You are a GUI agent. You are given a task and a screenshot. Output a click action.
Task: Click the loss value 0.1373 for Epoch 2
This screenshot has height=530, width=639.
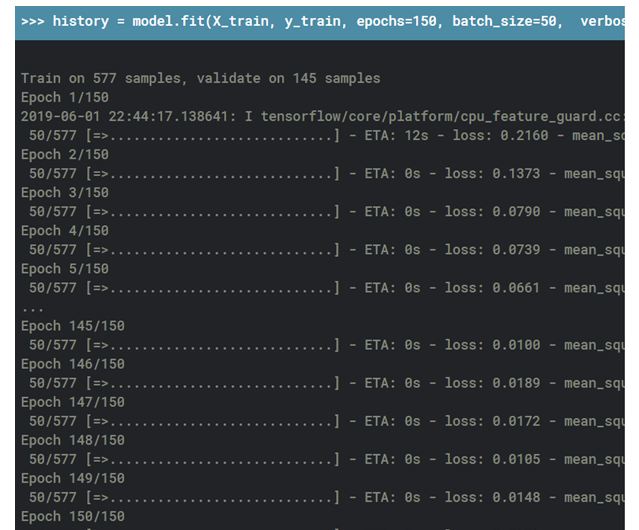516,174
